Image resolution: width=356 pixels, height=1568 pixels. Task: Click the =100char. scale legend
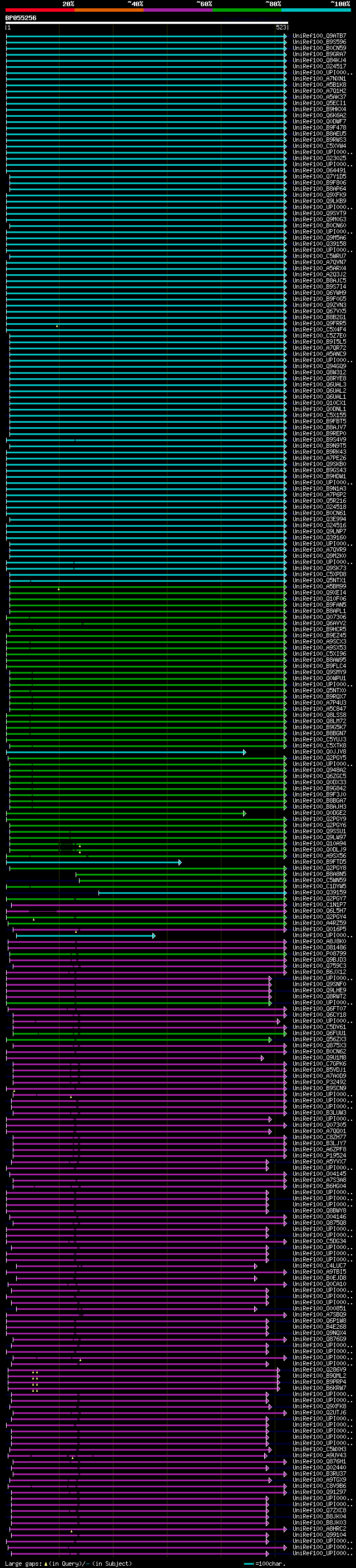pos(264,1564)
